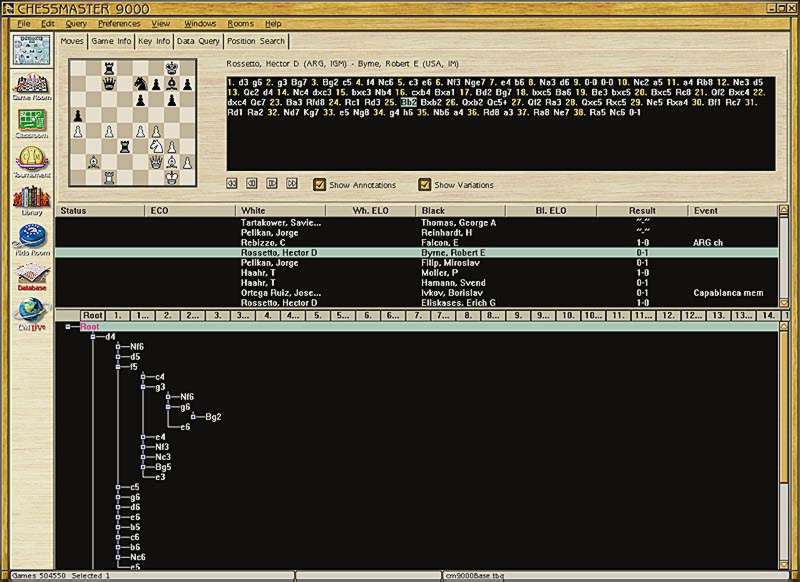Select the black queen on the board
Viewport: 800px width, 582px height.
click(x=109, y=84)
